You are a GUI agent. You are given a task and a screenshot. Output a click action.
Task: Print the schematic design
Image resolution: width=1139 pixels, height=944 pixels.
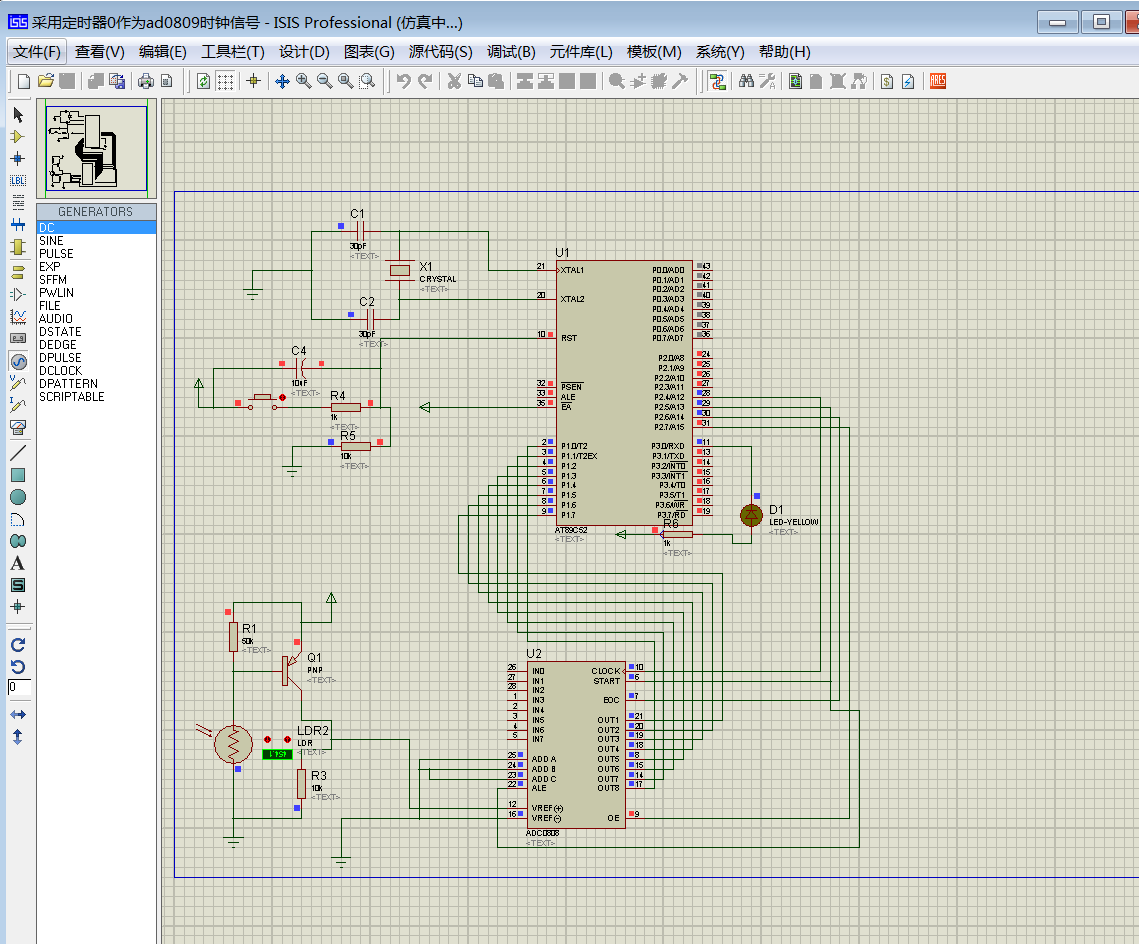pos(146,81)
